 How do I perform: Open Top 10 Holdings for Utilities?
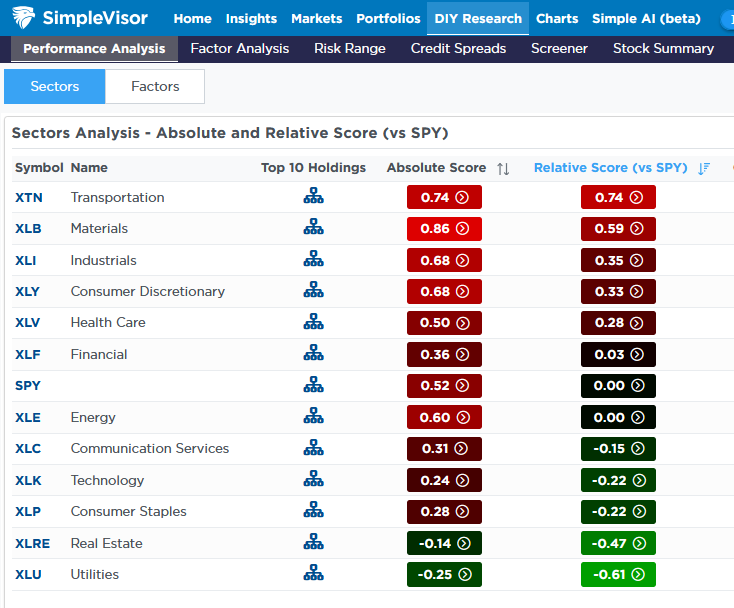(313, 574)
